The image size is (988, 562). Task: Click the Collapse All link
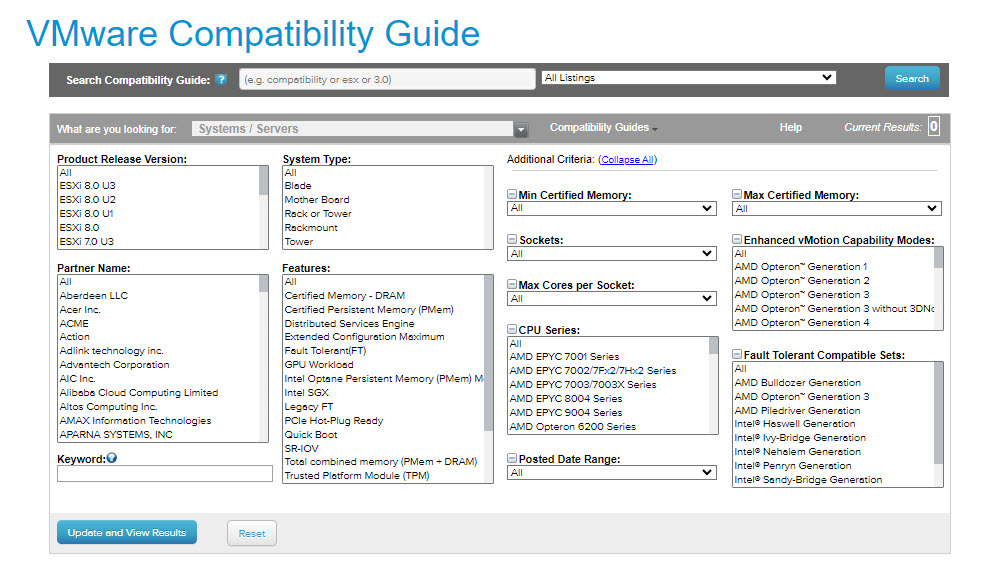(627, 159)
